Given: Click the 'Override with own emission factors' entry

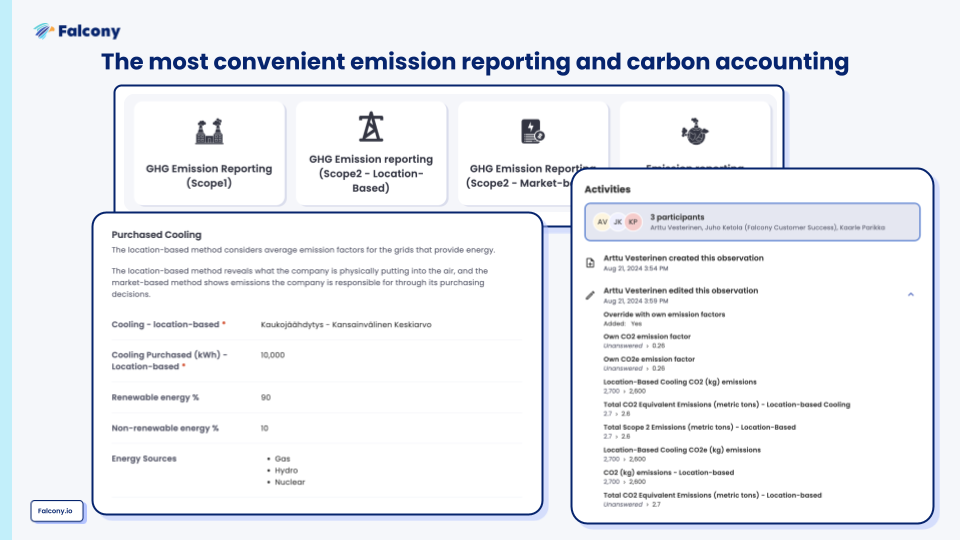Looking at the screenshot, I should coord(664,314).
